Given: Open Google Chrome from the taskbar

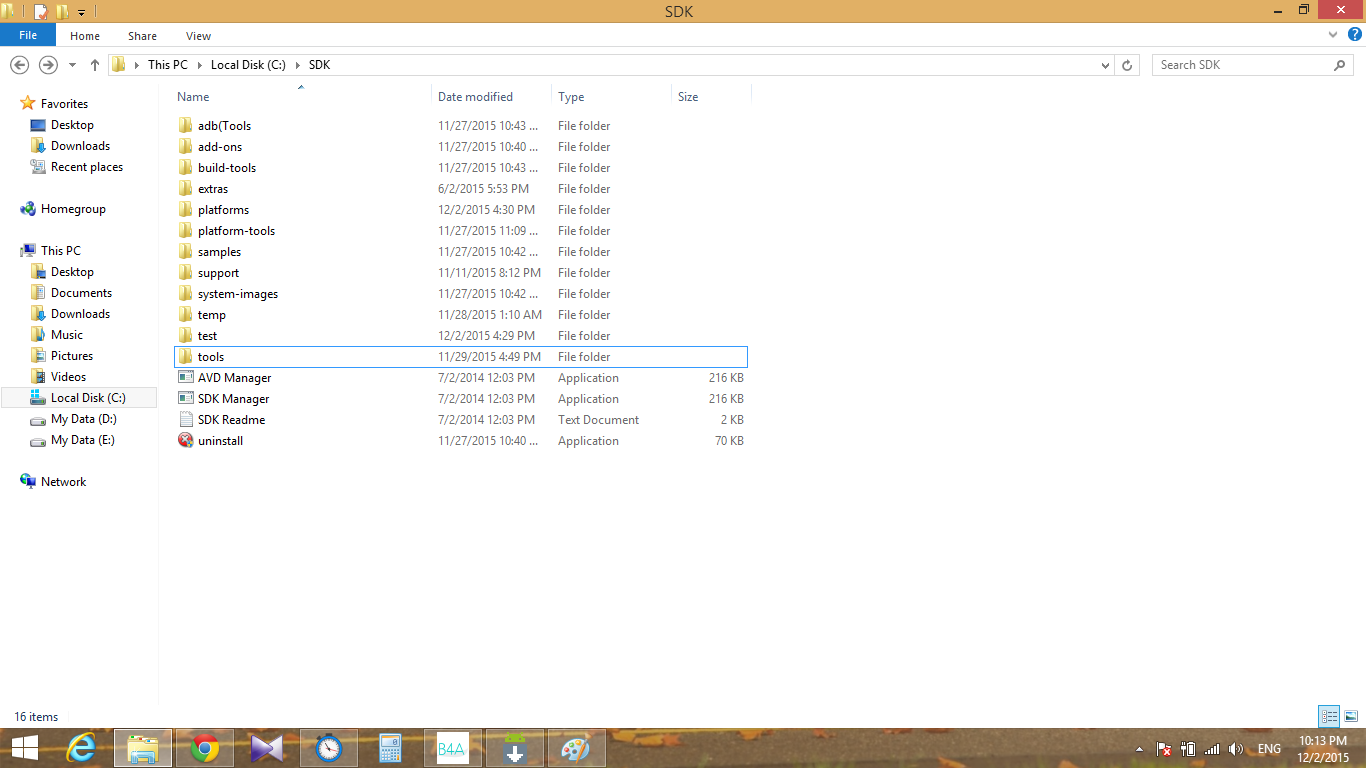Looking at the screenshot, I should tap(205, 748).
